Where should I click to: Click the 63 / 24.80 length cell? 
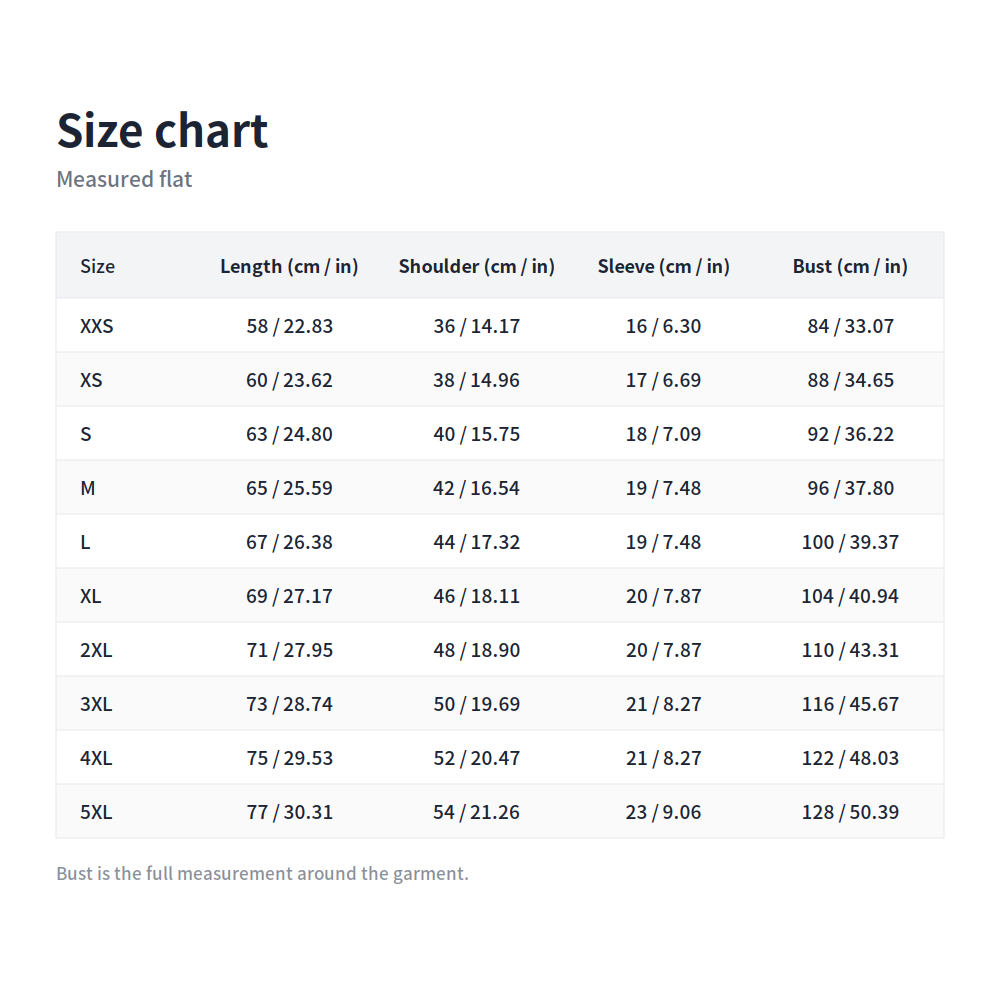290,434
